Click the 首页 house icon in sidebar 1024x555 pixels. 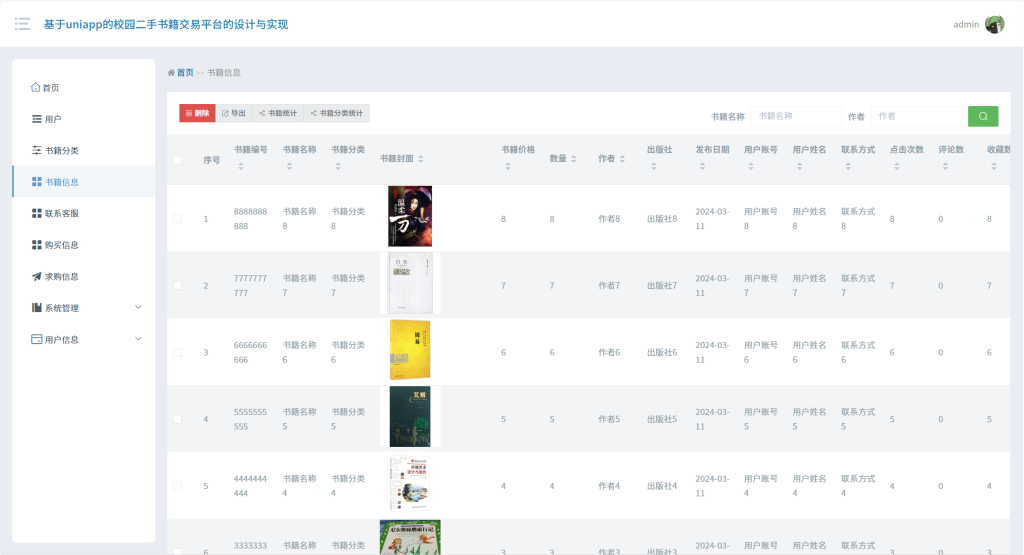(x=35, y=87)
